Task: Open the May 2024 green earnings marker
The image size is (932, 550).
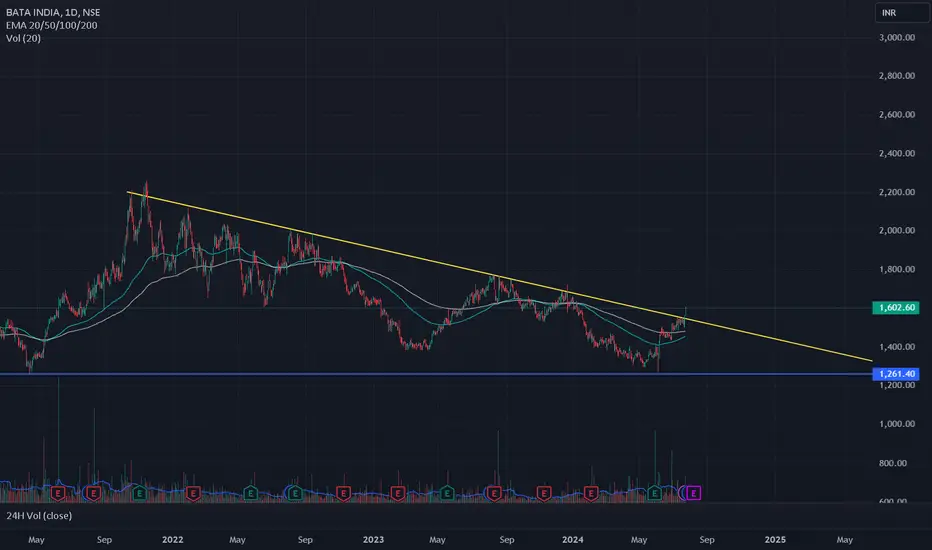Action: 654,493
